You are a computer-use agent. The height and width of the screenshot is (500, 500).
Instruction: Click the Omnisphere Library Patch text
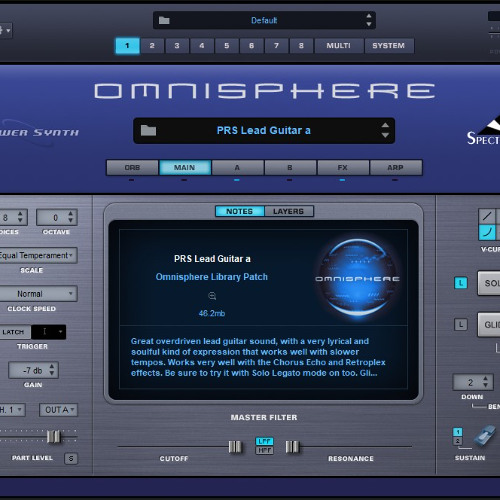(212, 277)
